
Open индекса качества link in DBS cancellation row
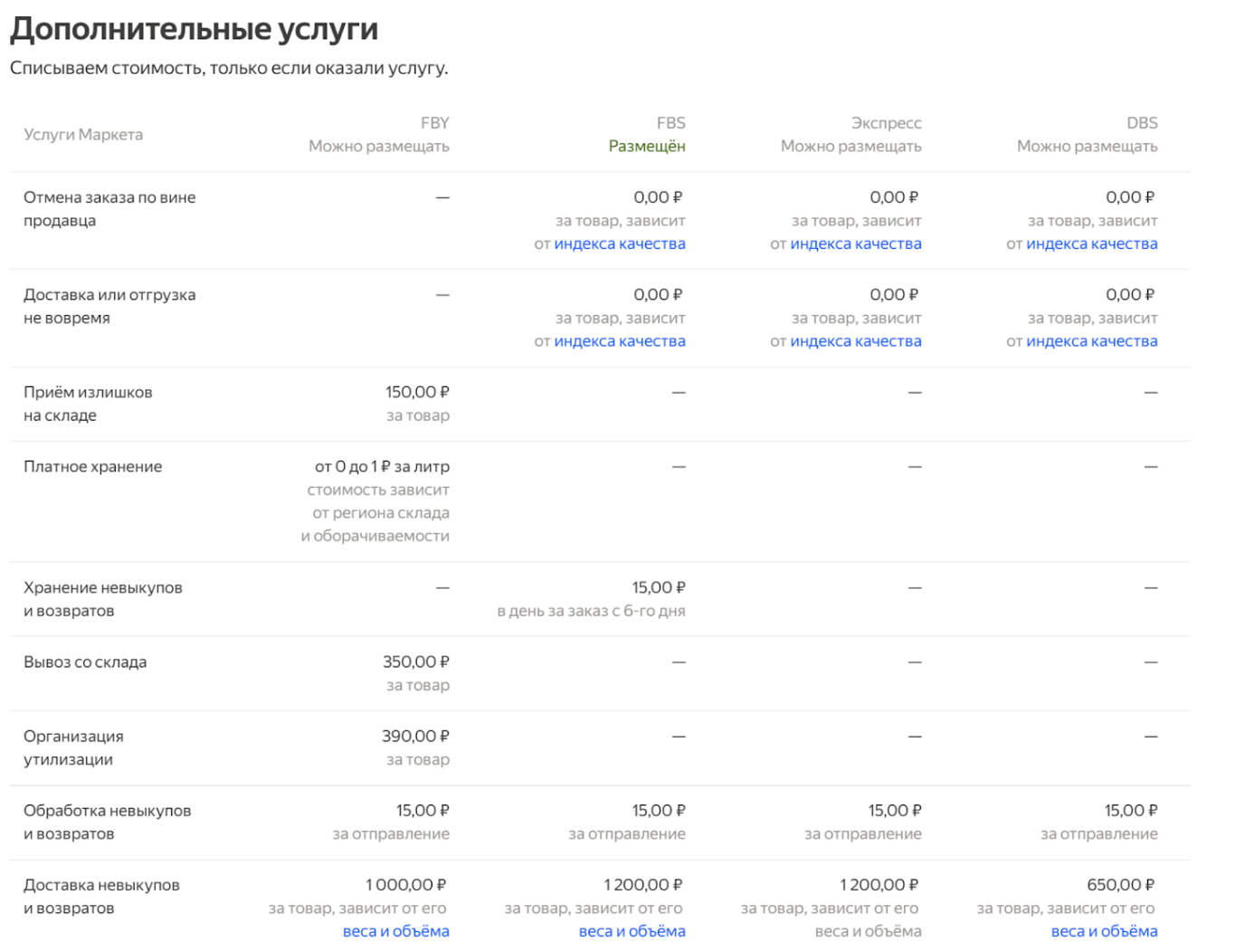pos(1092,243)
